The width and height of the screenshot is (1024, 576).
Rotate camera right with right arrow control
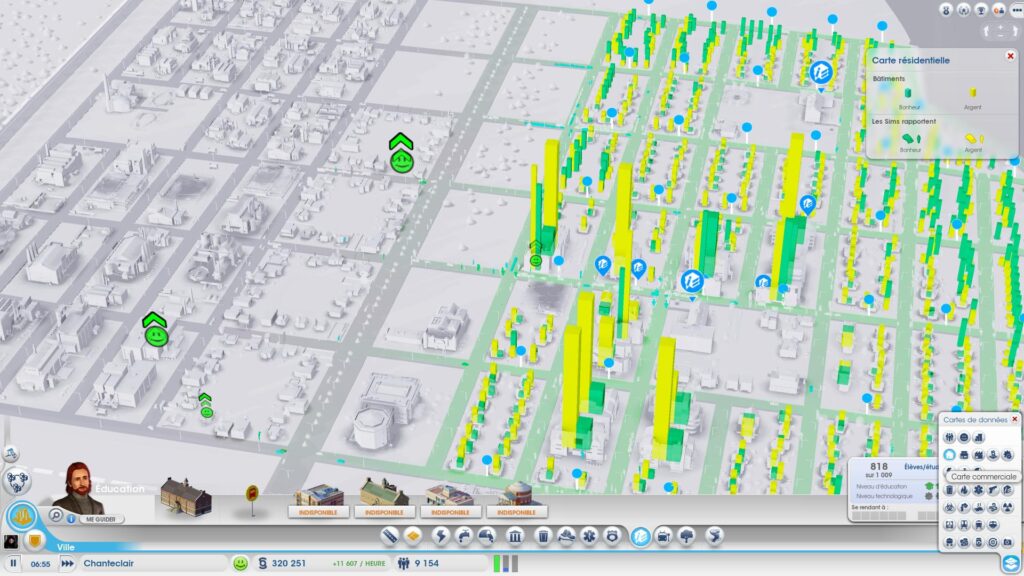tap(1015, 31)
